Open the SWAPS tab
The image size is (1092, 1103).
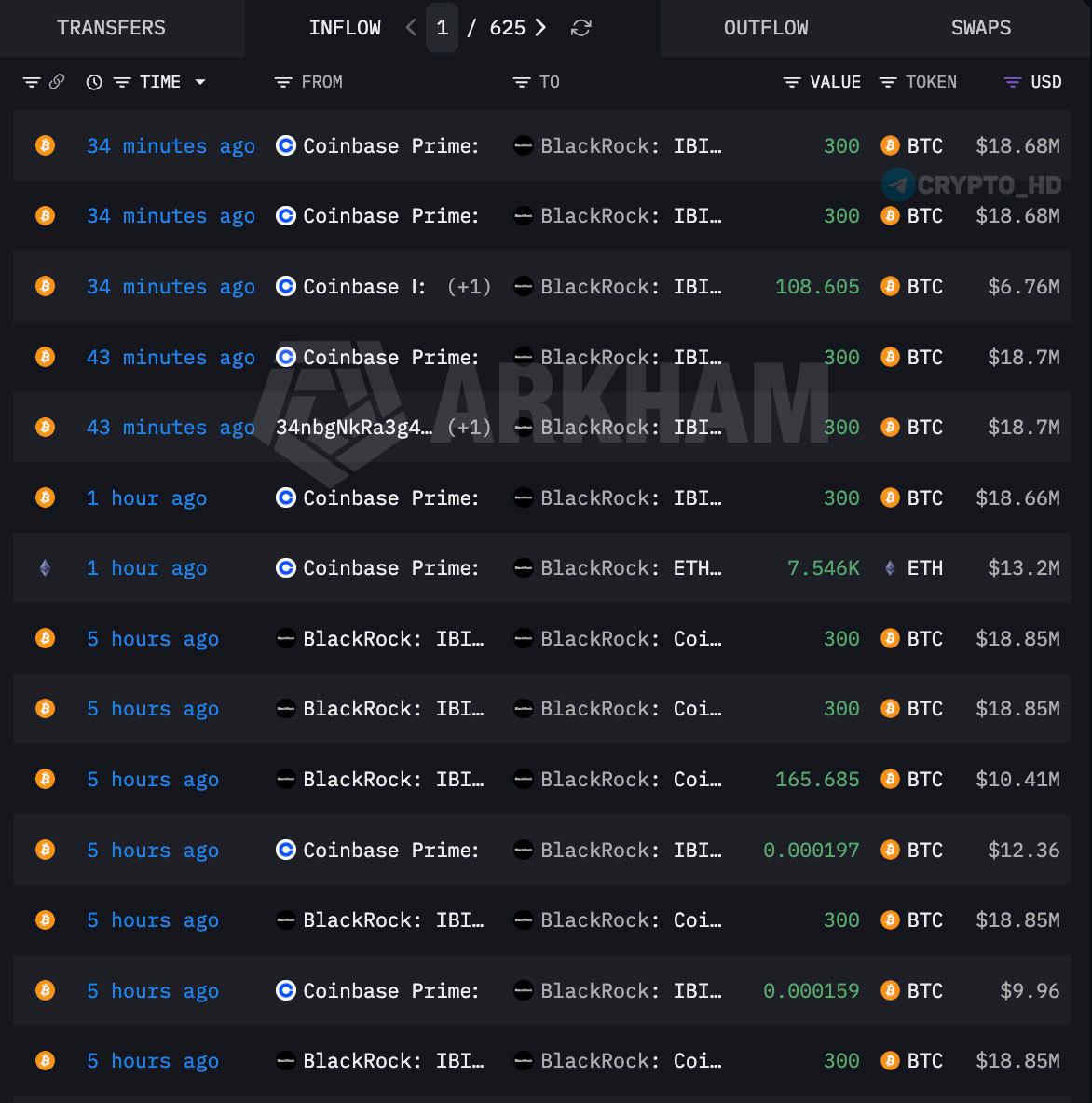click(x=981, y=27)
